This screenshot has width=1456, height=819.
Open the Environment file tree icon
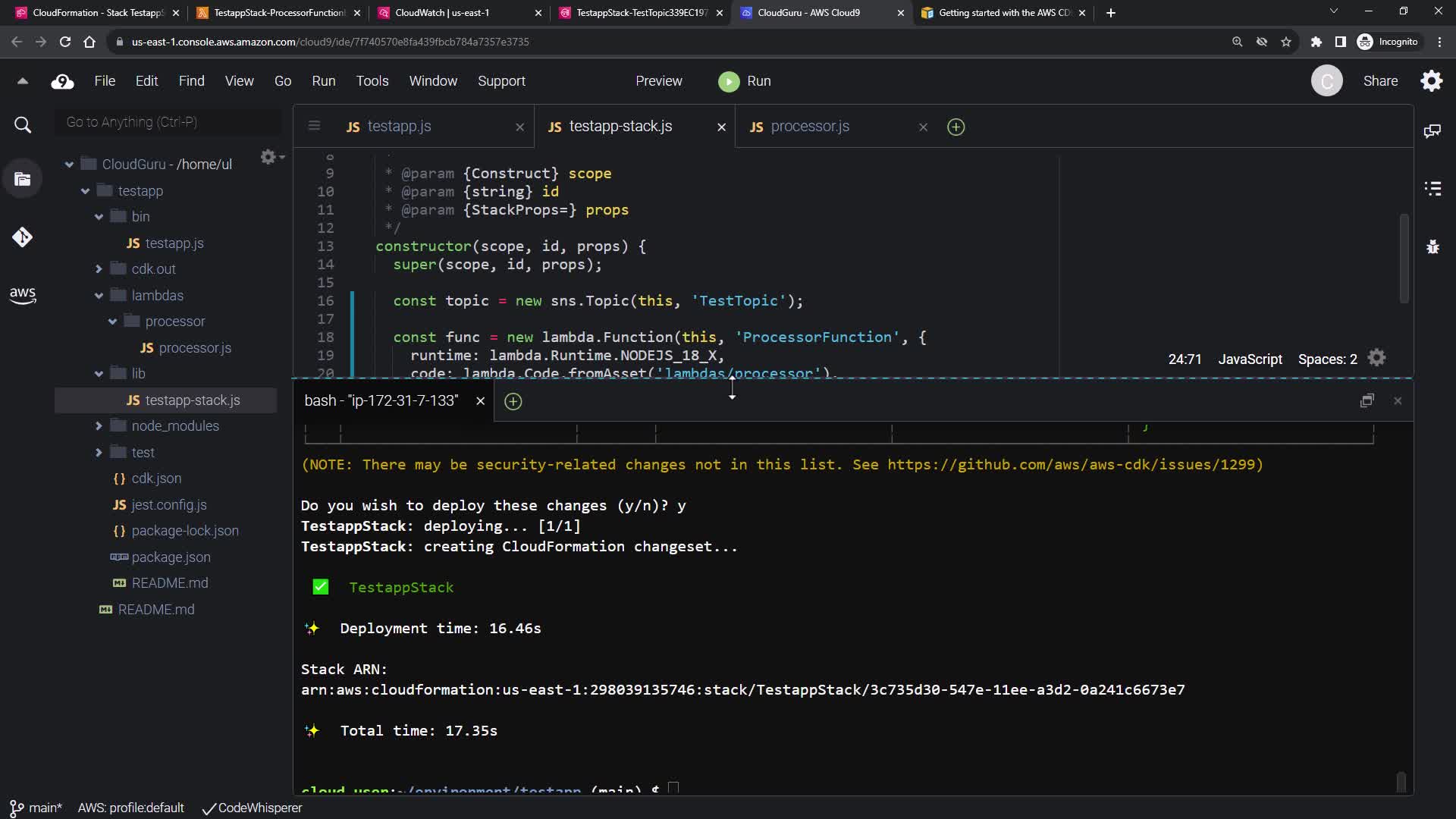(23, 180)
